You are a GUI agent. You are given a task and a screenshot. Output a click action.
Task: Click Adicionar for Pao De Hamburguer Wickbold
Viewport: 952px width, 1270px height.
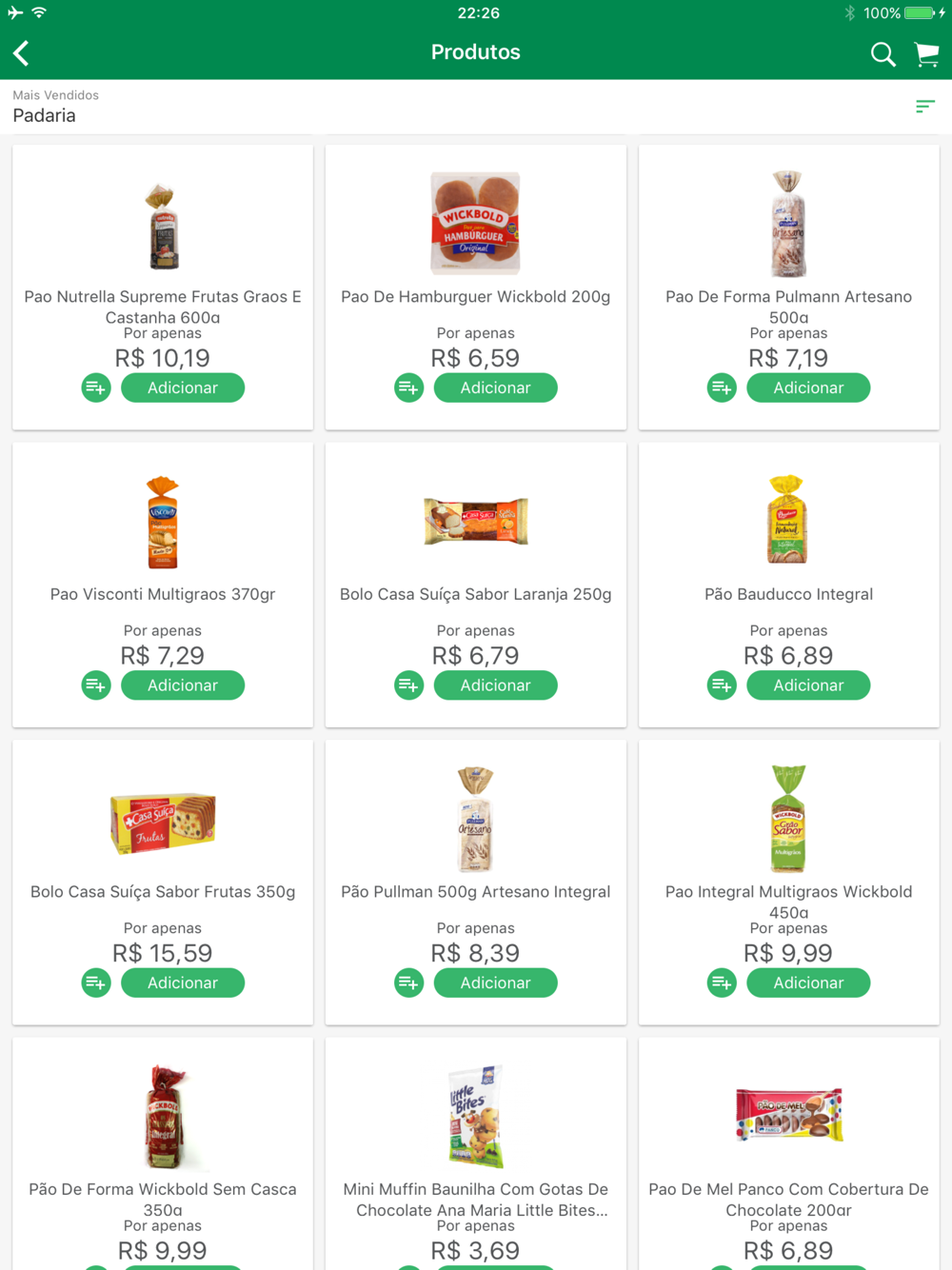[495, 387]
